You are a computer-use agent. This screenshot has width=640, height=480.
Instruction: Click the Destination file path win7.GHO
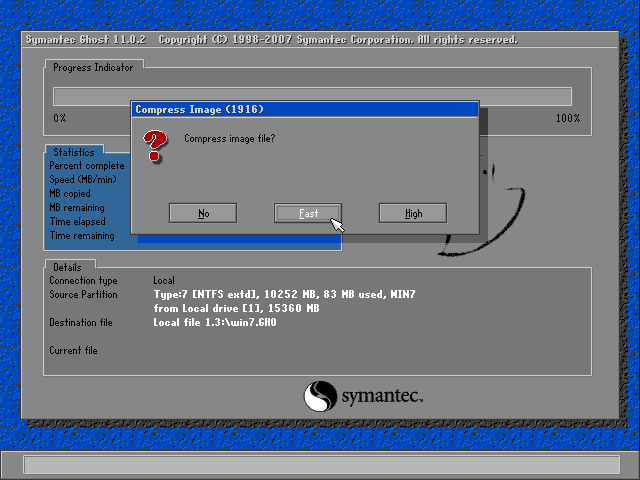pyautogui.click(x=215, y=323)
